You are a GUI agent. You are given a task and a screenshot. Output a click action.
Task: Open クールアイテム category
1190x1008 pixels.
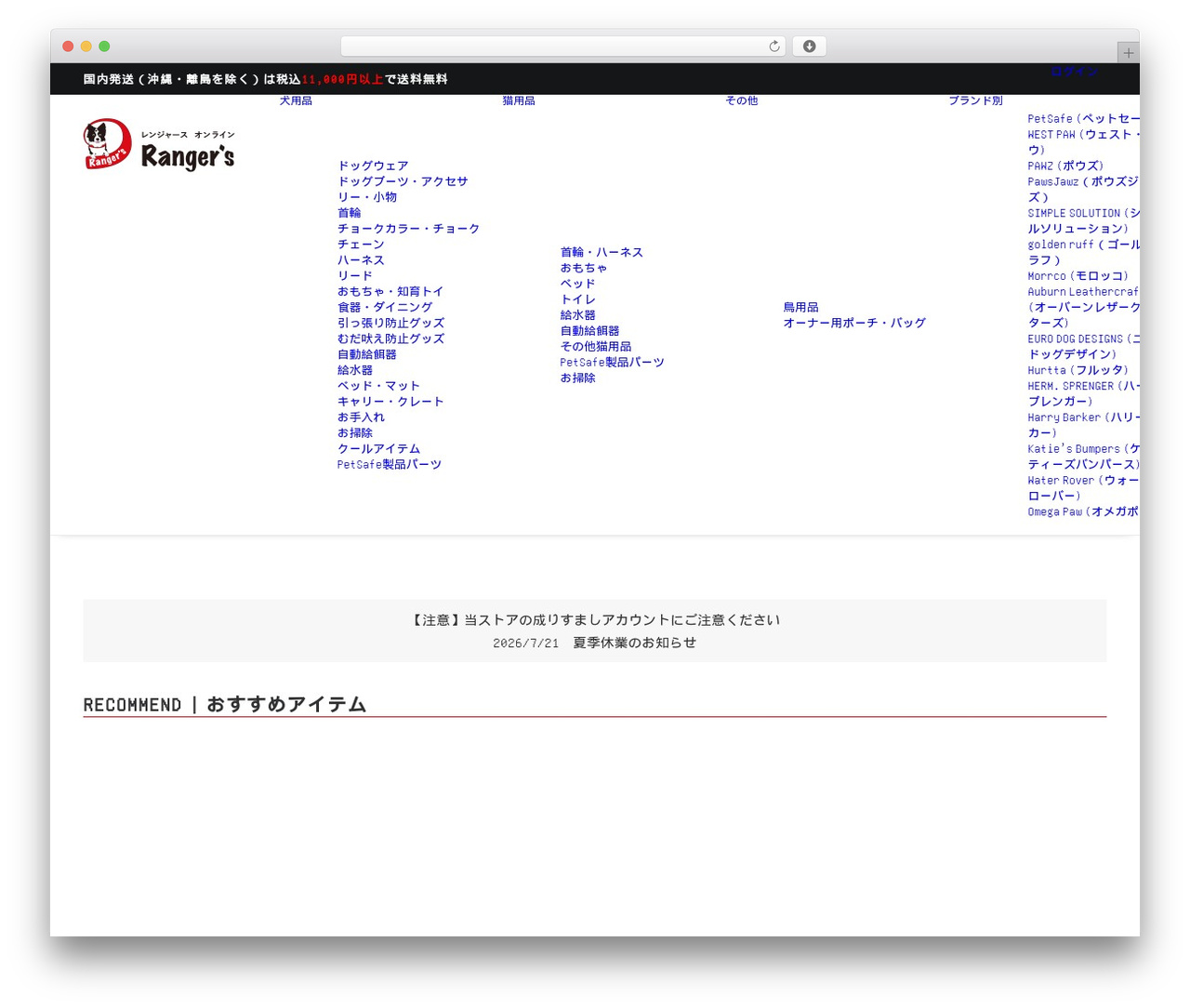tap(378, 449)
